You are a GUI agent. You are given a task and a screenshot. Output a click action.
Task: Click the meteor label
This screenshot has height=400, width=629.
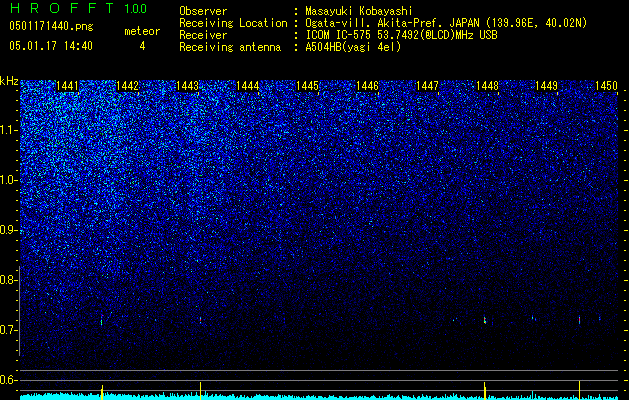(142, 31)
